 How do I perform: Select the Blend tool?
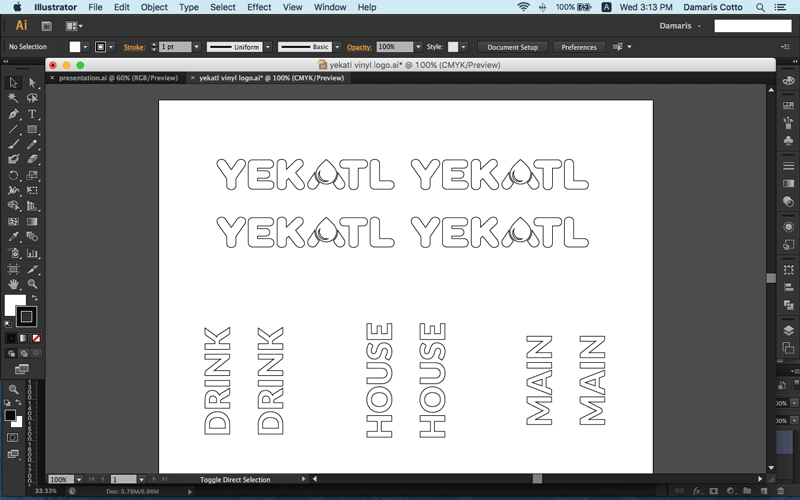(32, 237)
